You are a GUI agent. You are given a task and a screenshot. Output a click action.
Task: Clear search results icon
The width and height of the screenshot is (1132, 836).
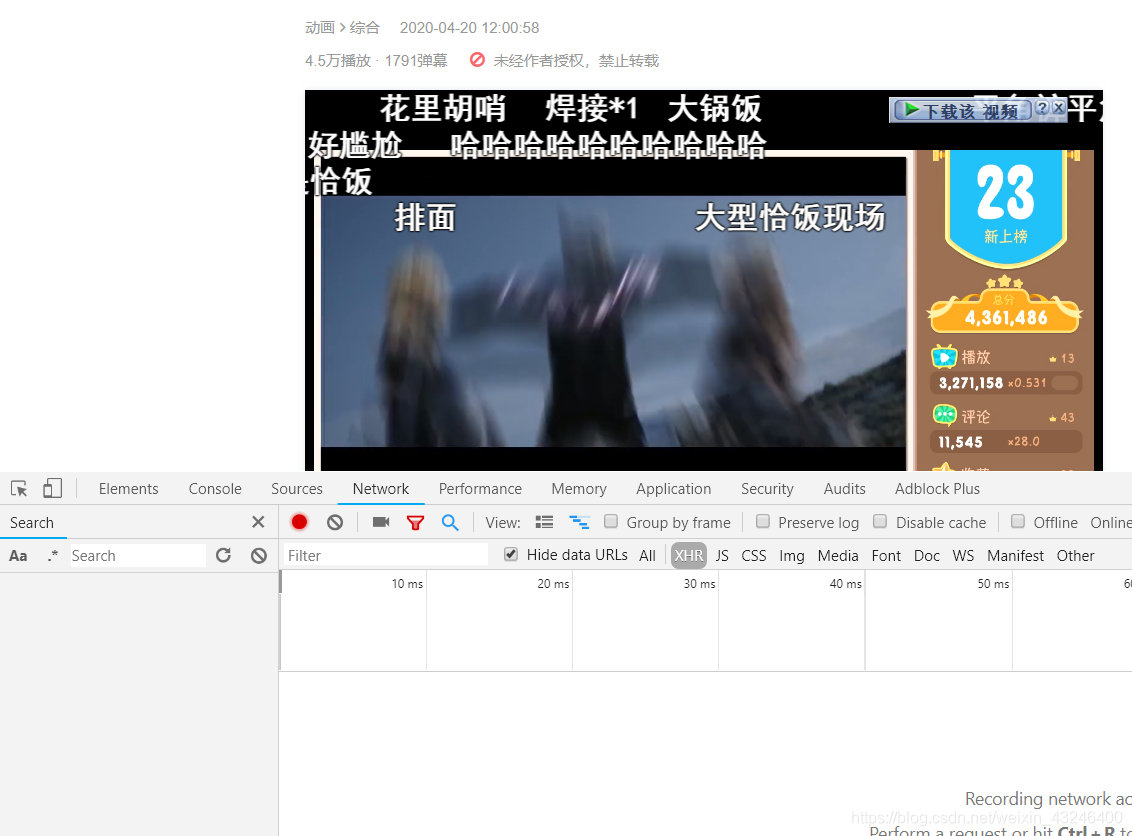[x=258, y=555]
